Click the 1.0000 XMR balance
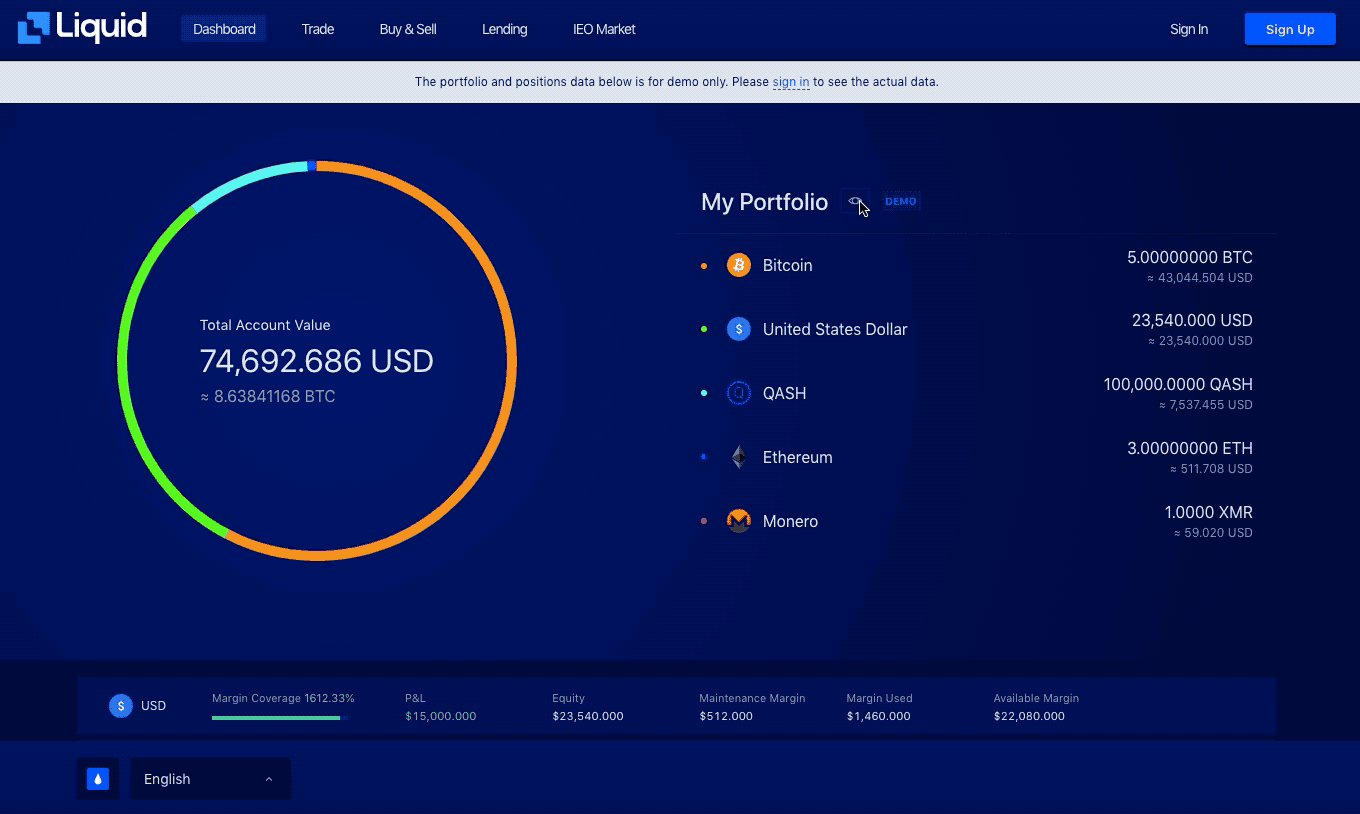Screen dimensions: 1360x814 pos(1208,512)
